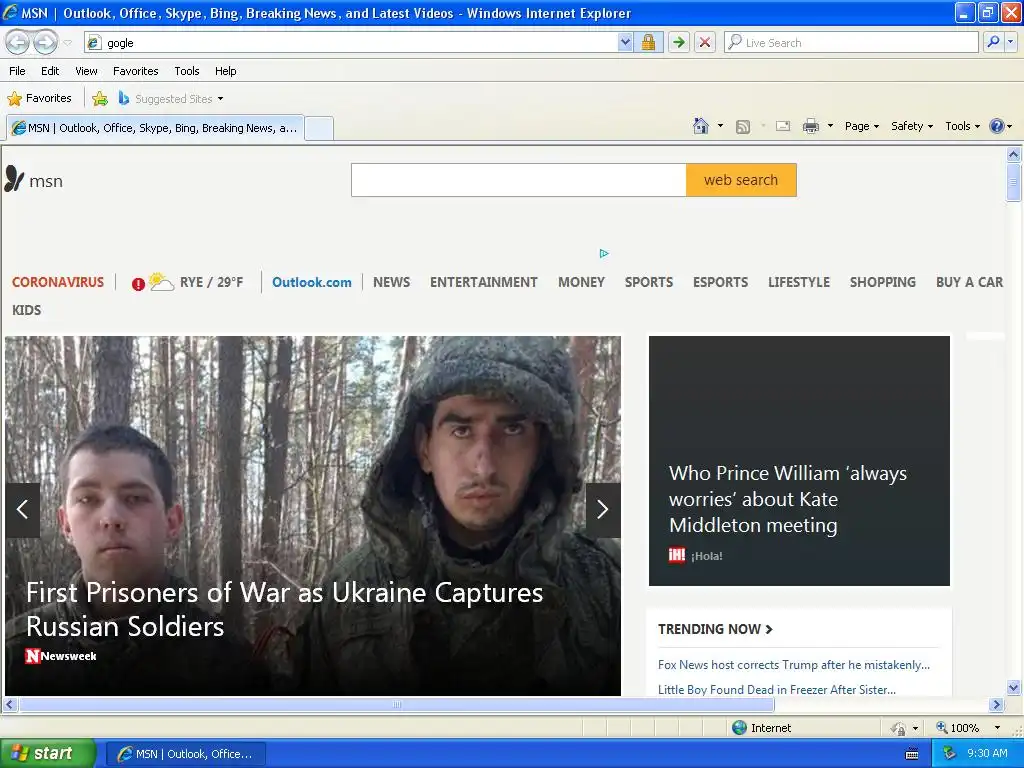Open the Help menu
The image size is (1024, 768).
225,71
